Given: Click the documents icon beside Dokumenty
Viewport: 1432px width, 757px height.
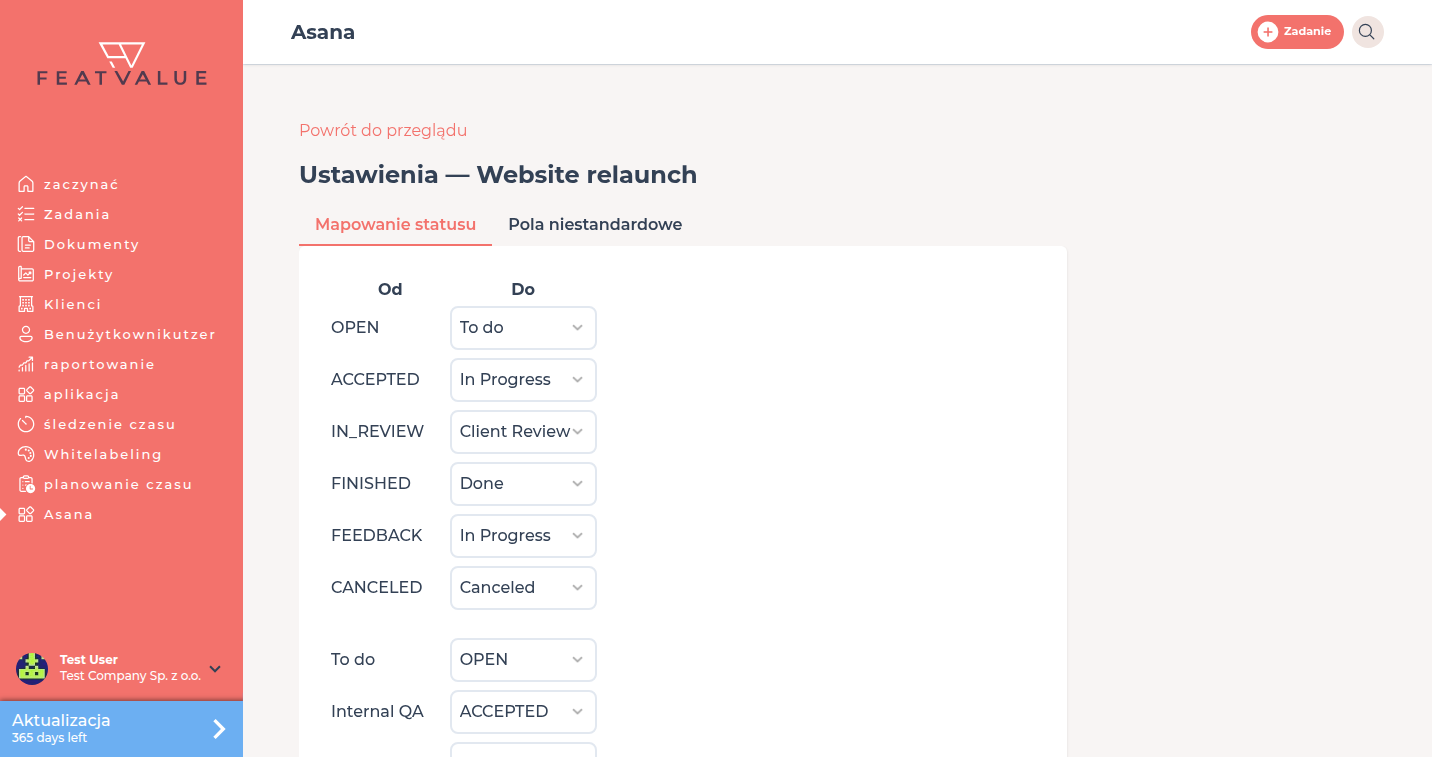Looking at the screenshot, I should (26, 244).
